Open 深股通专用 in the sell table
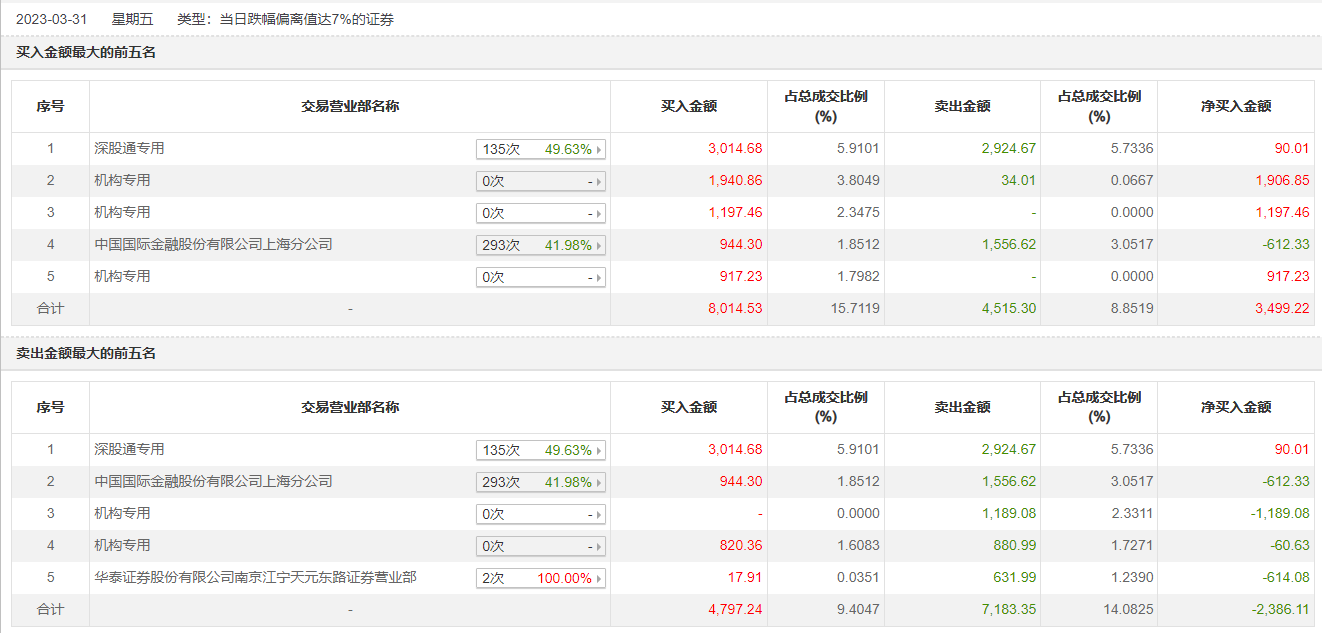The height and width of the screenshot is (633, 1322). click(129, 449)
